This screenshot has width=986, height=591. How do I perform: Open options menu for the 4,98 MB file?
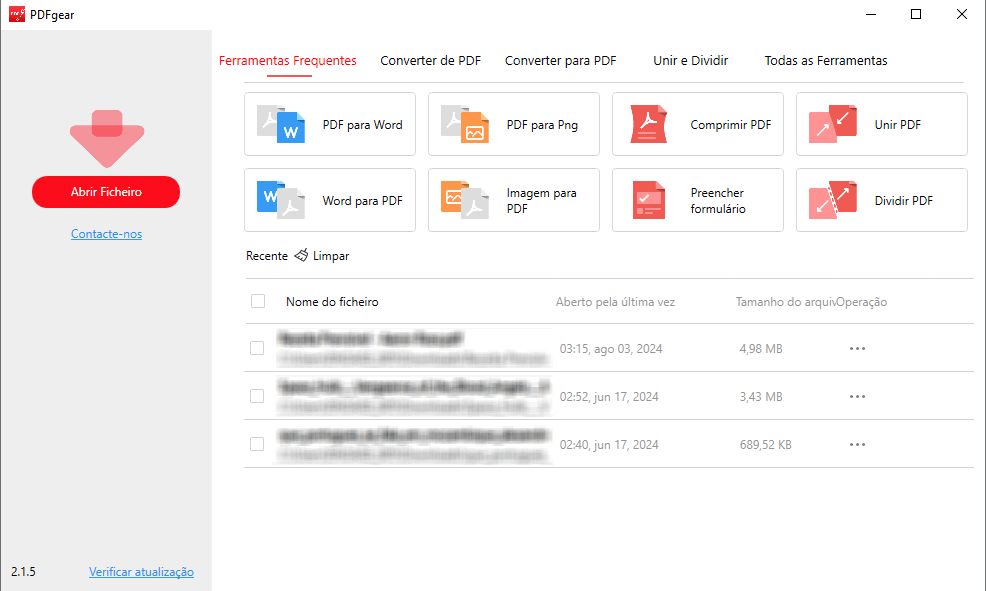857,348
